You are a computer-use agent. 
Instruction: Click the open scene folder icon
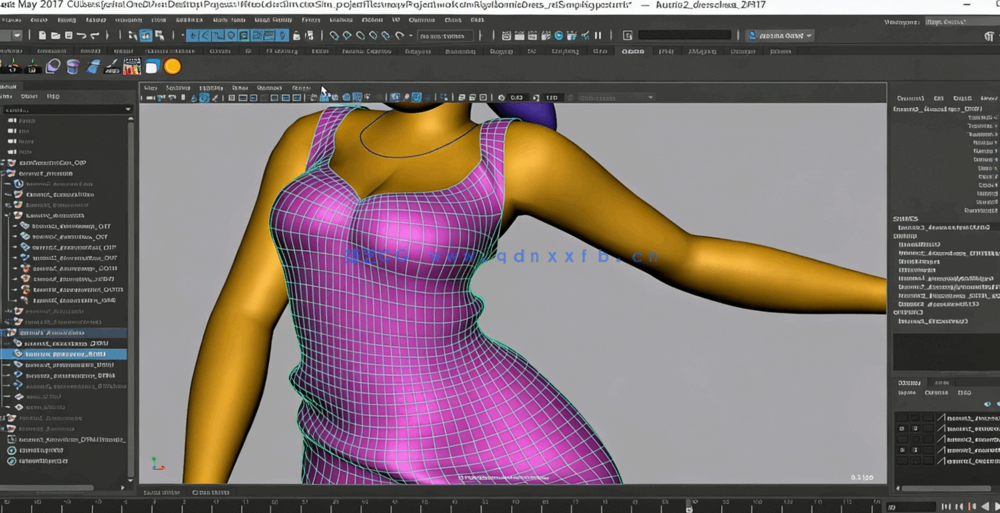(54, 36)
